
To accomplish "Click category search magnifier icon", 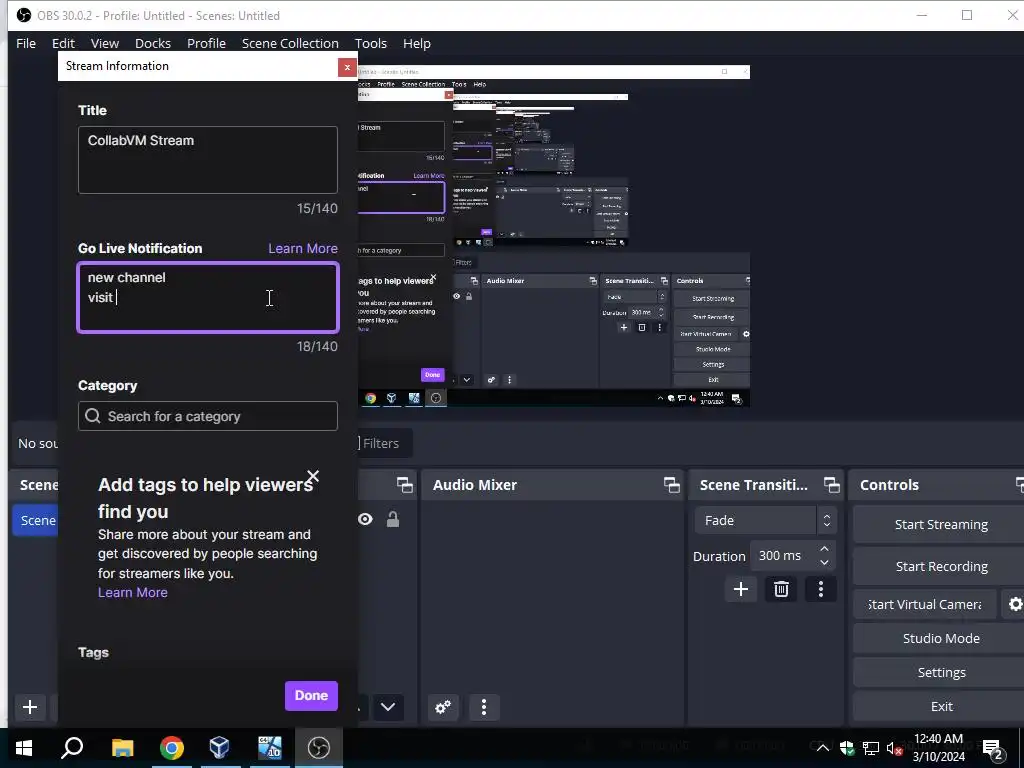I will click(93, 416).
